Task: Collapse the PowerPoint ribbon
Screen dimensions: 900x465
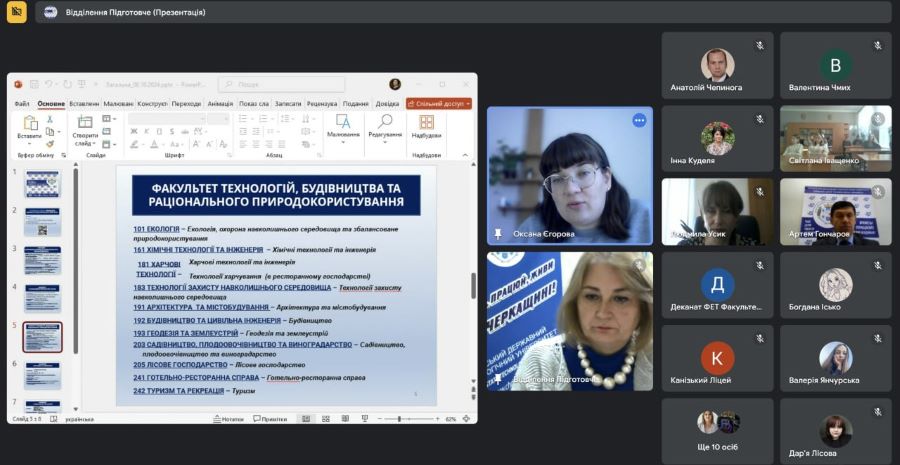Action: [x=465, y=155]
